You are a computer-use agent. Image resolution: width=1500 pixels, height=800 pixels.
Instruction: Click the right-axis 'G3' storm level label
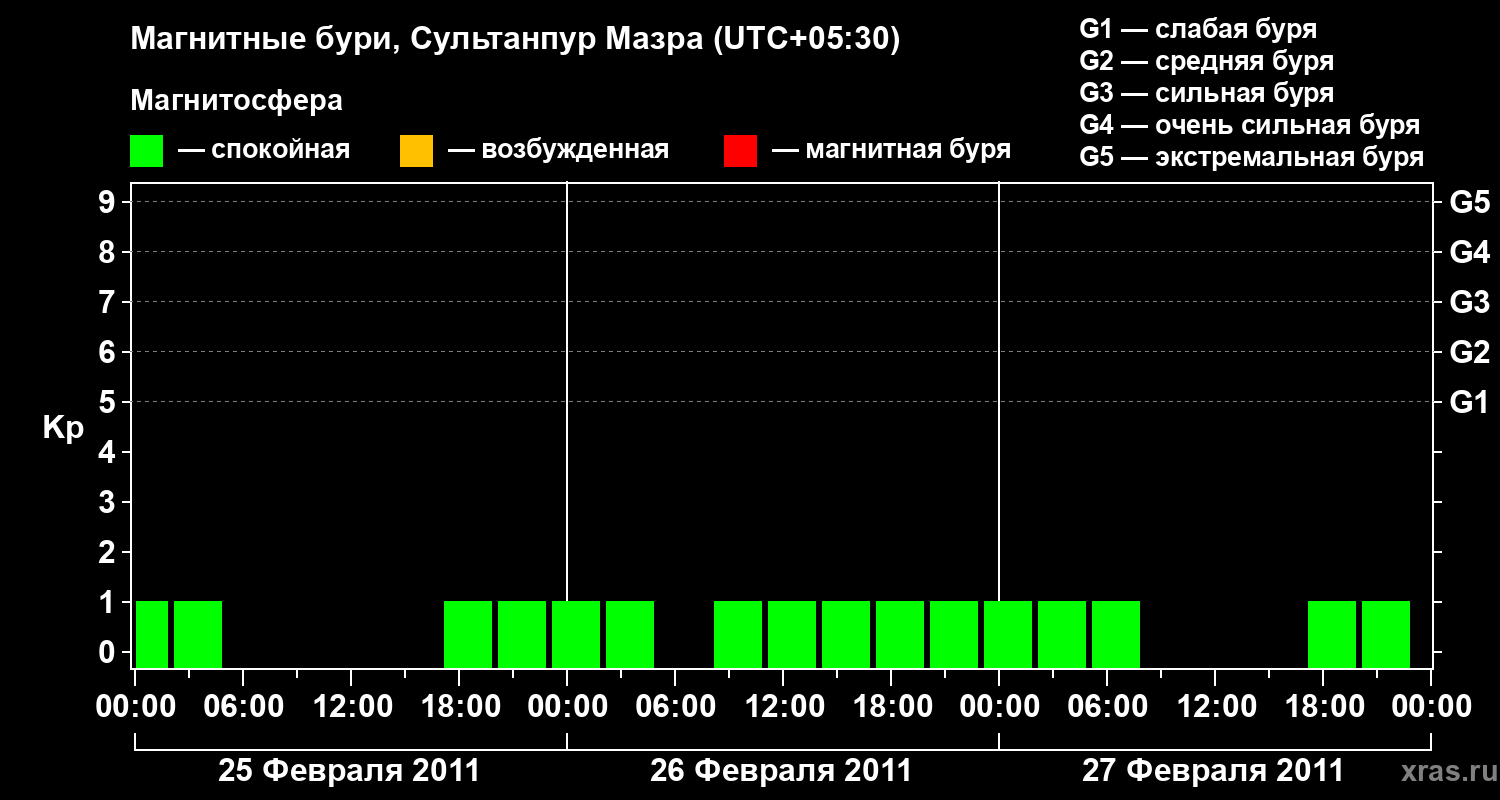(1470, 302)
